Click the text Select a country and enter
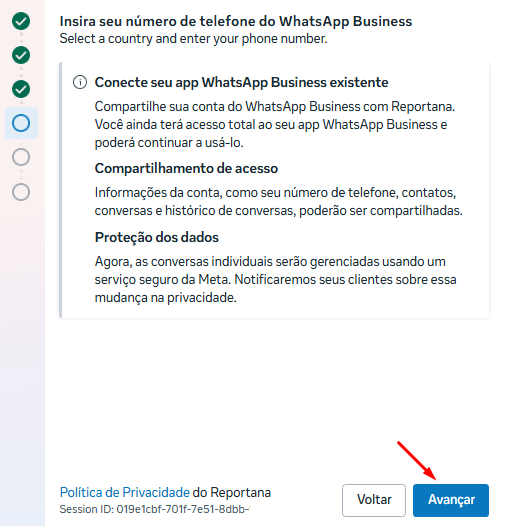 [x=193, y=39]
